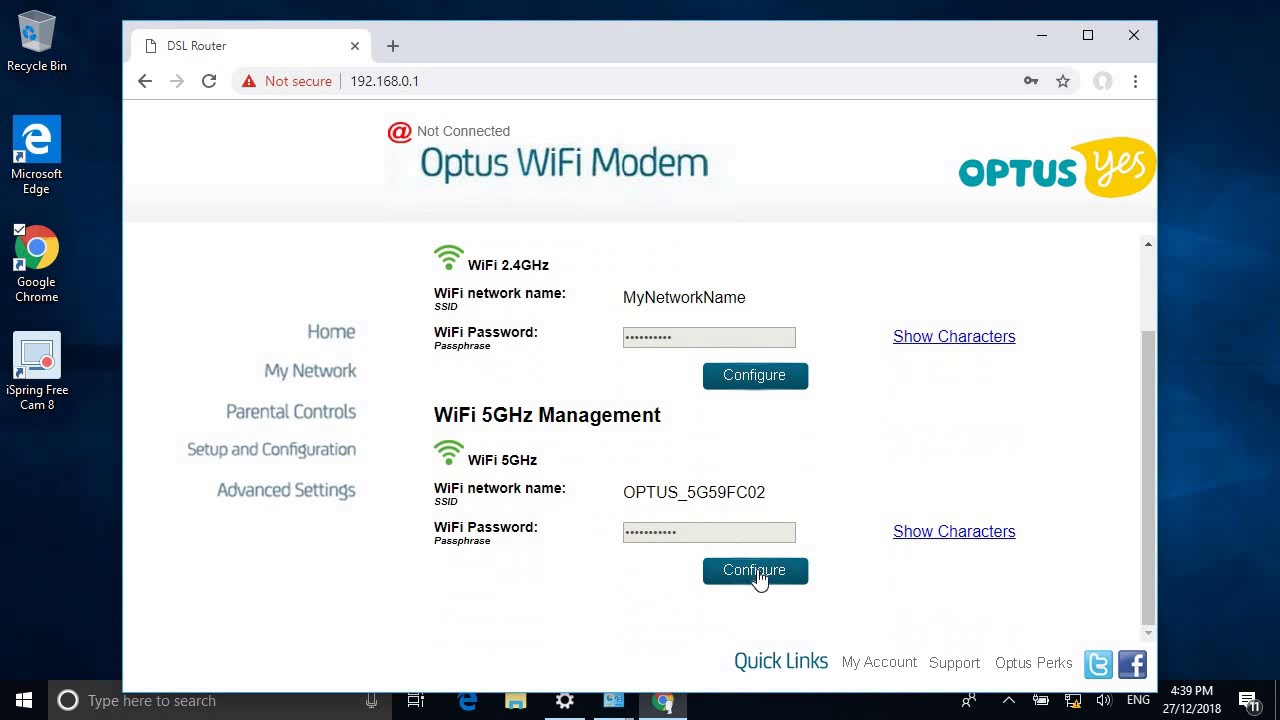Open the clock showing 4:39 PM
Viewport: 1280px width, 720px height.
point(1193,700)
